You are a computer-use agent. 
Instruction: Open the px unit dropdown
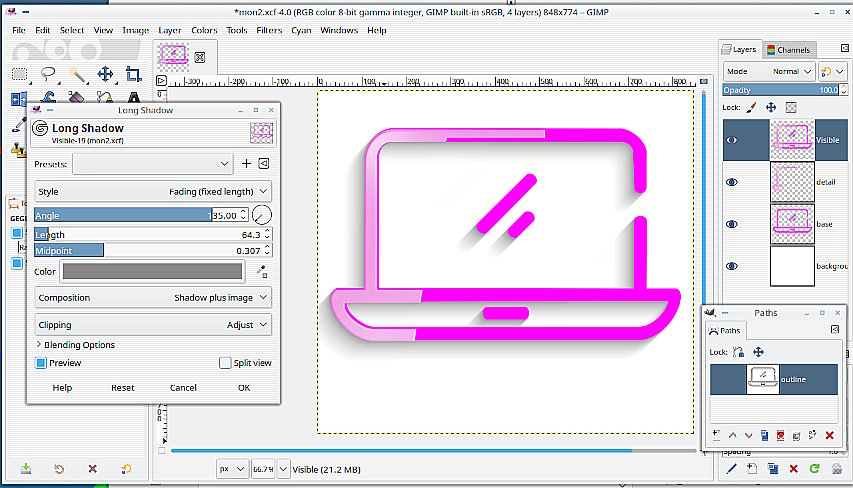232,469
